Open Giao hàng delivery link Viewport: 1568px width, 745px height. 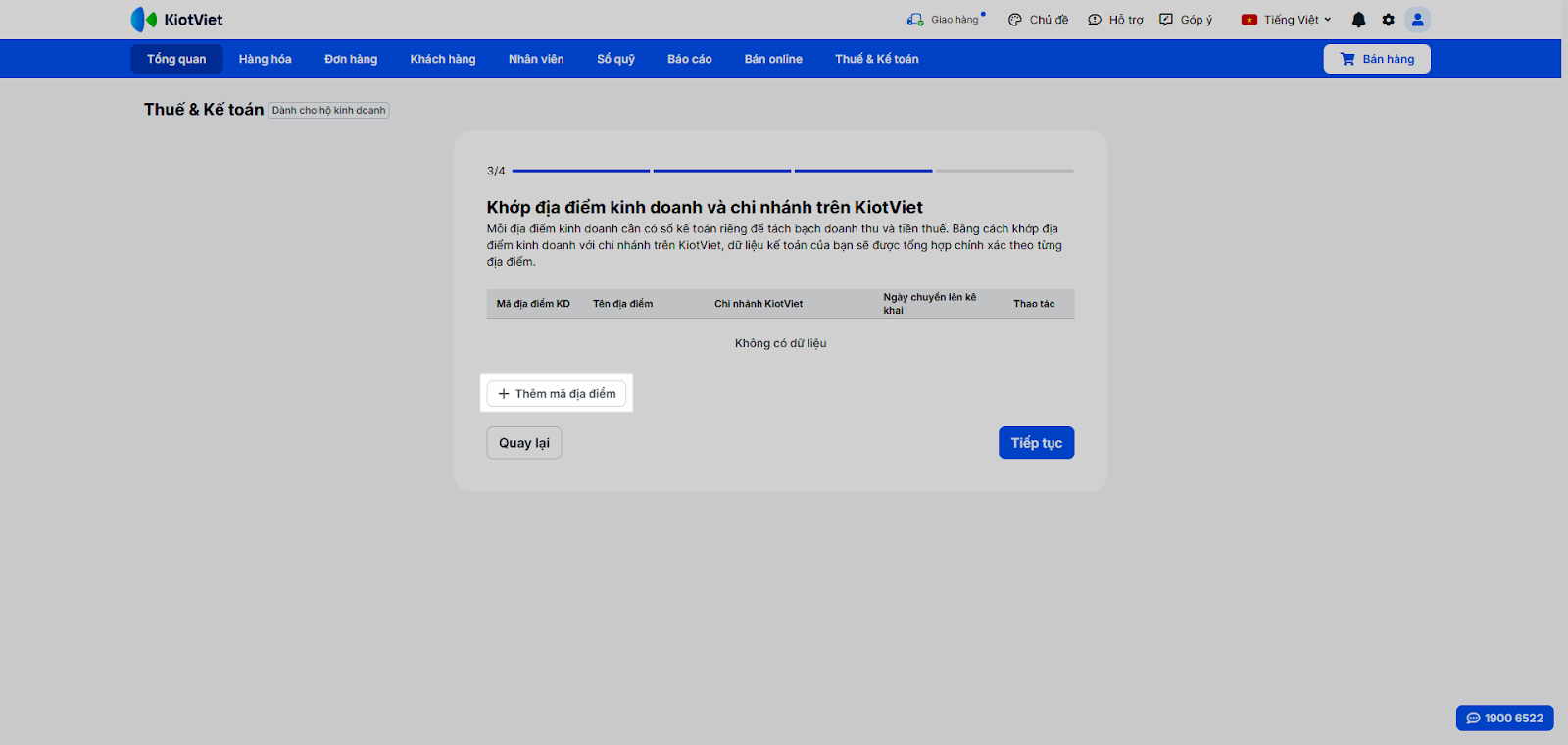tap(945, 20)
